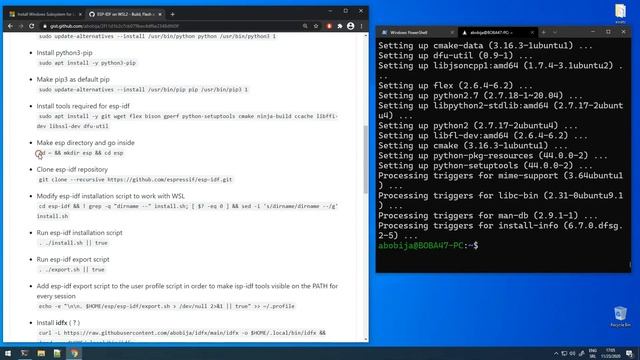Reload the gist page
The image size is (640, 360).
(x=31, y=26)
